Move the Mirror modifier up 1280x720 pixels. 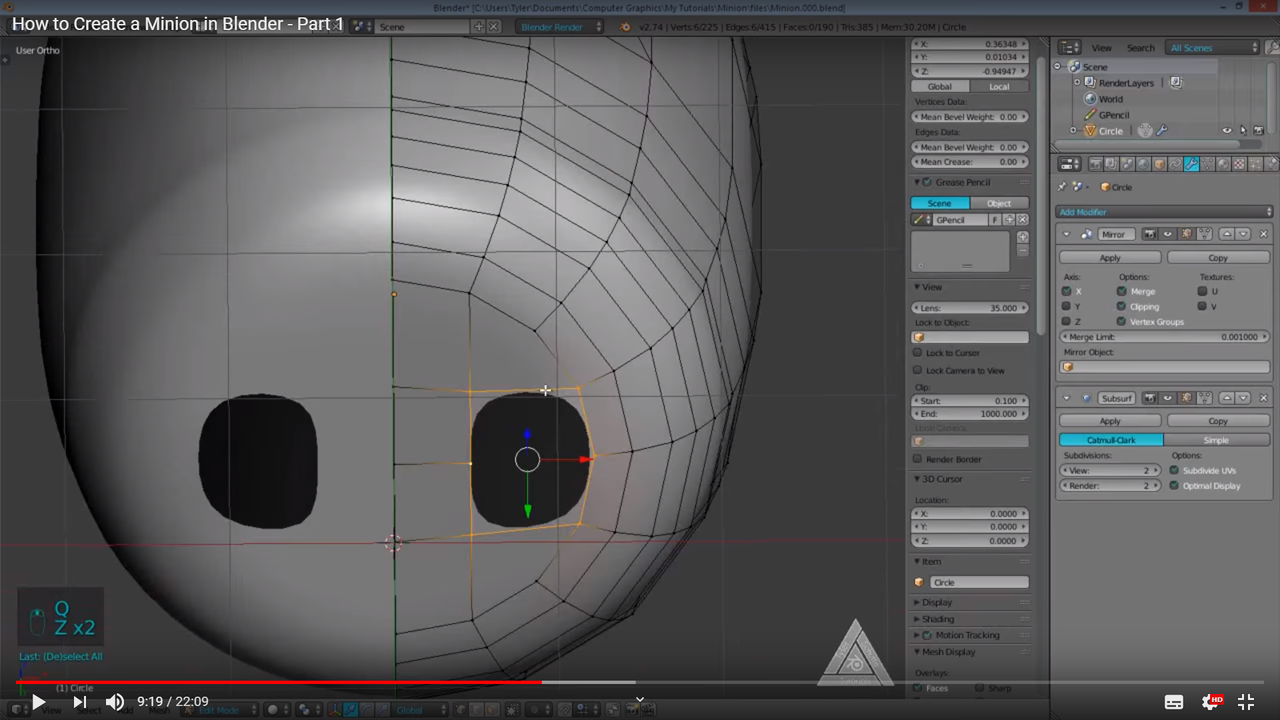(1227, 234)
